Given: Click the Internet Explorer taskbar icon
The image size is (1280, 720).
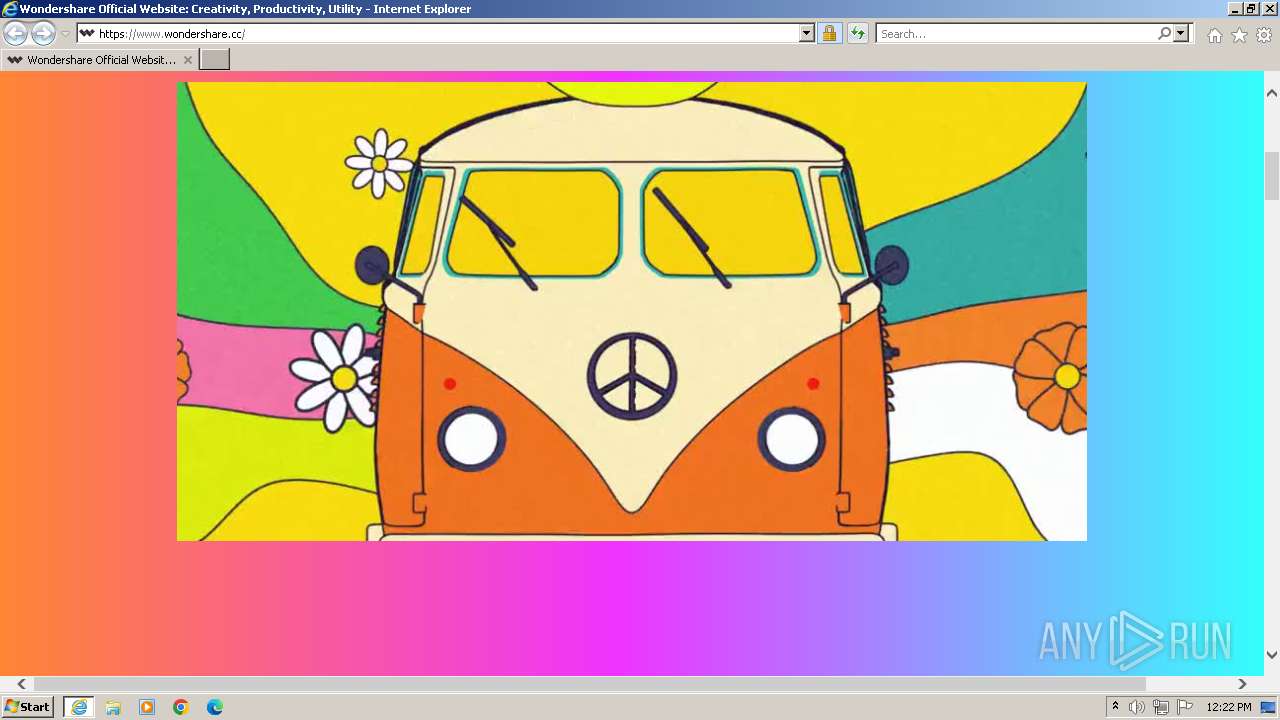Looking at the screenshot, I should [78, 707].
